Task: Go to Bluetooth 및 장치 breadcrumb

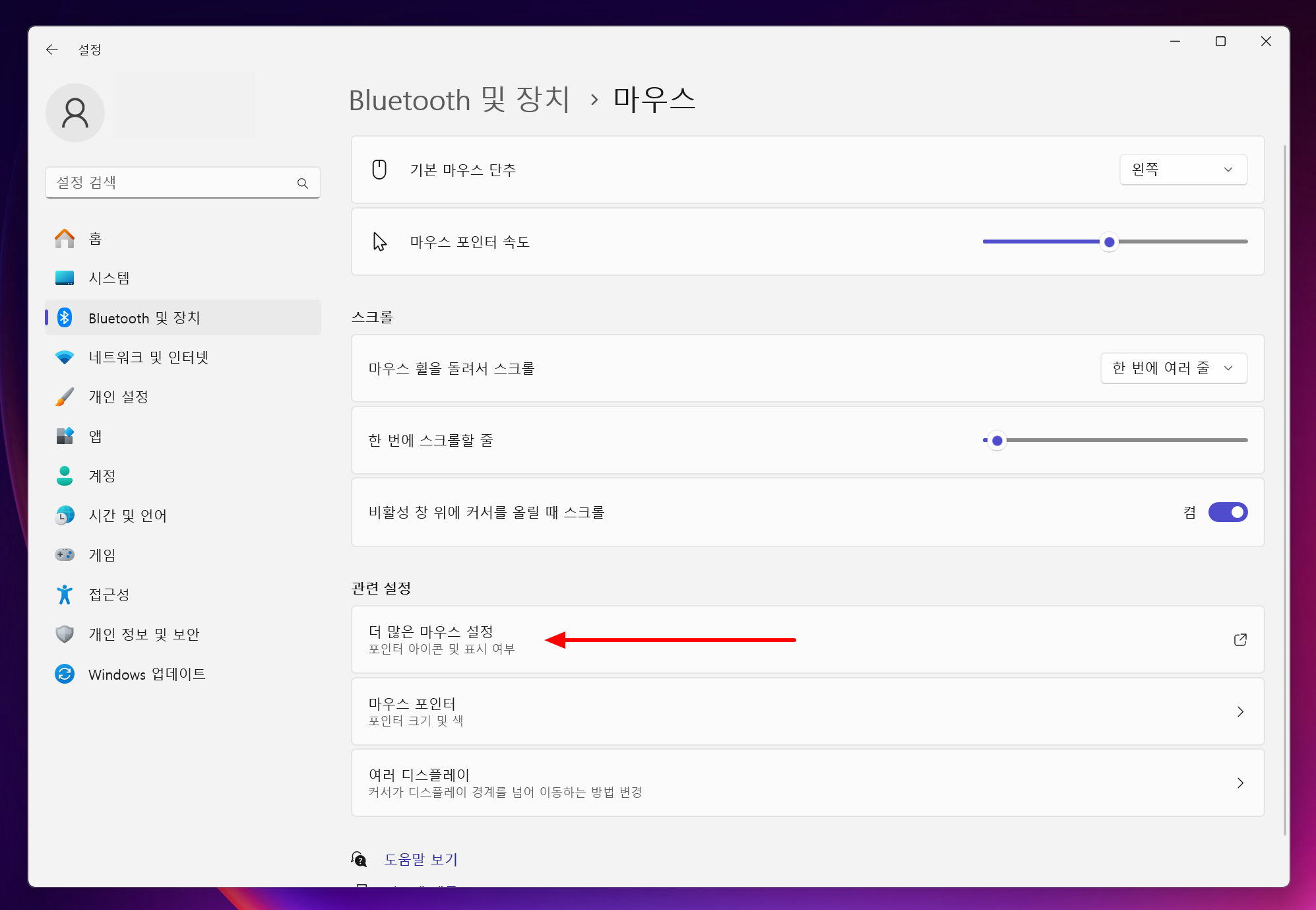Action: click(459, 100)
